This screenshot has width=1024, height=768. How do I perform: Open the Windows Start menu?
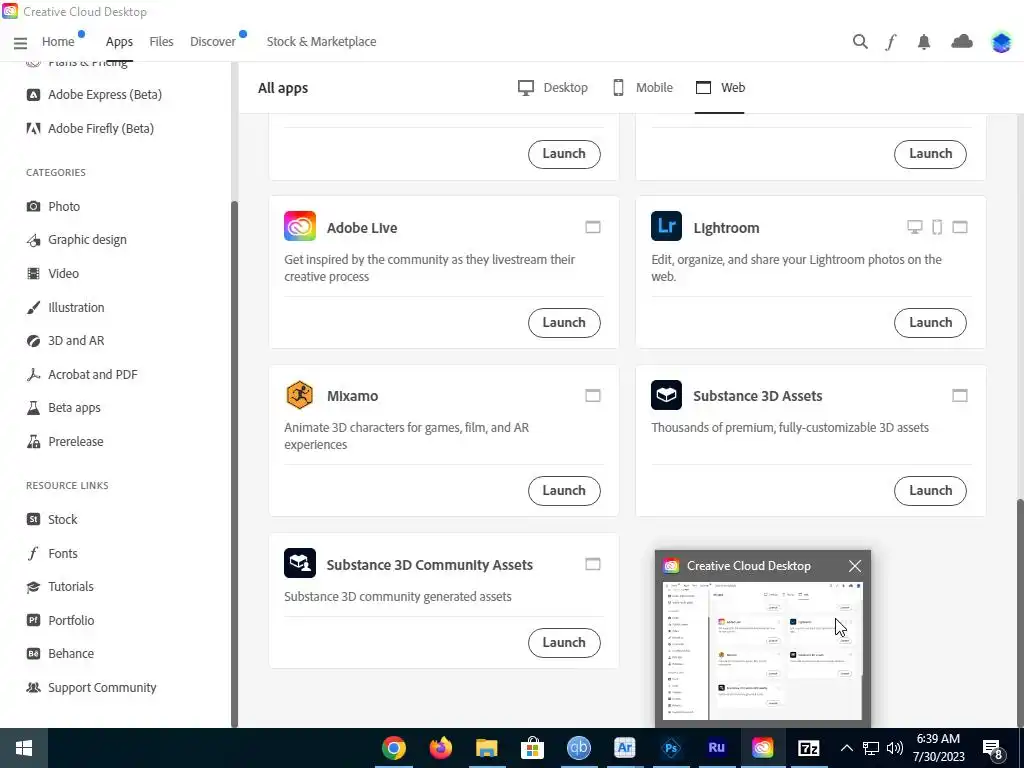24,748
